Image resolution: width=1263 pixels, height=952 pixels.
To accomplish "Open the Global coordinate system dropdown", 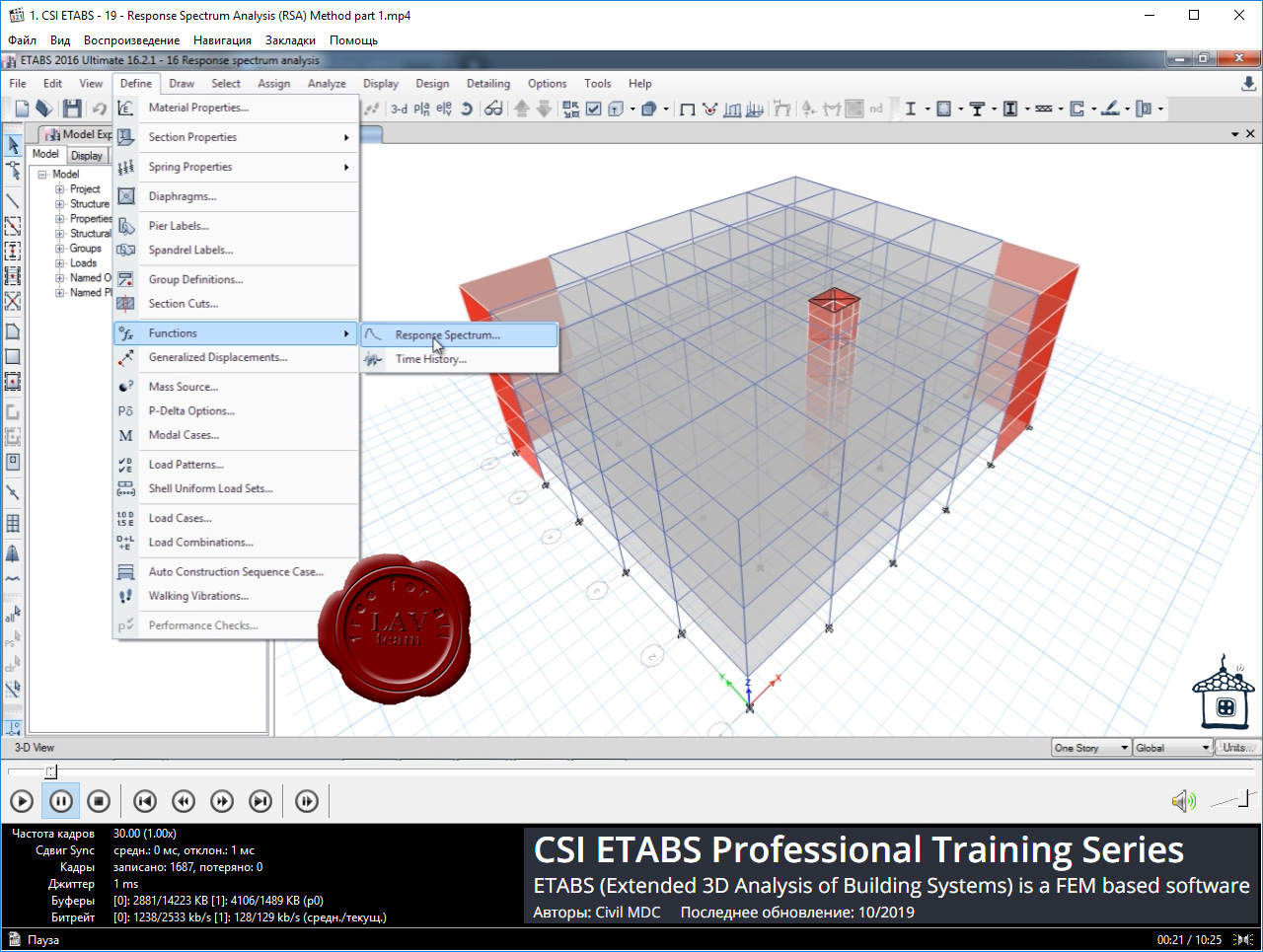I will (x=1172, y=748).
